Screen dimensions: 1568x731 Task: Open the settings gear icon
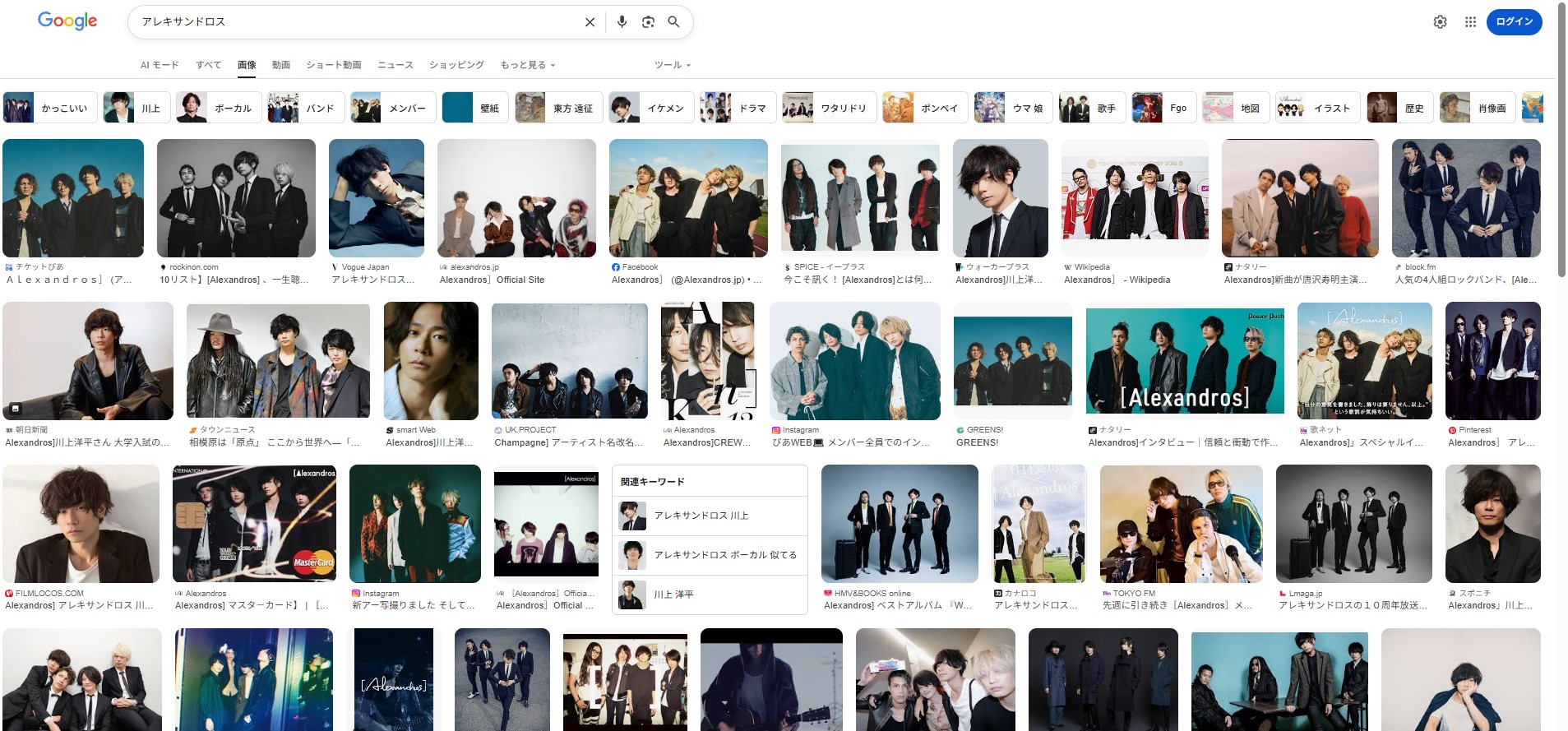pyautogui.click(x=1440, y=22)
